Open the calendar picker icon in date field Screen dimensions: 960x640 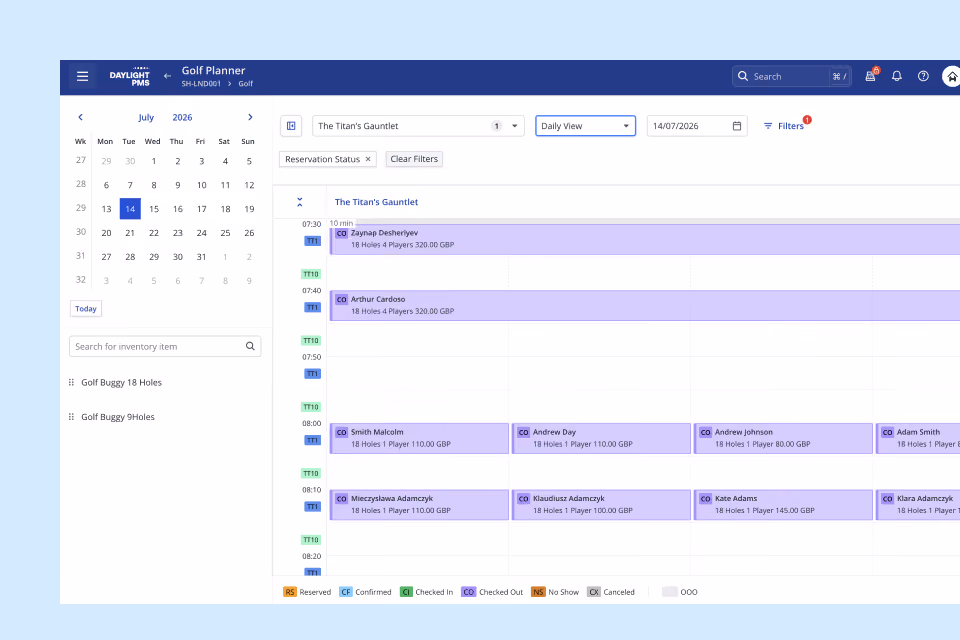click(x=737, y=126)
